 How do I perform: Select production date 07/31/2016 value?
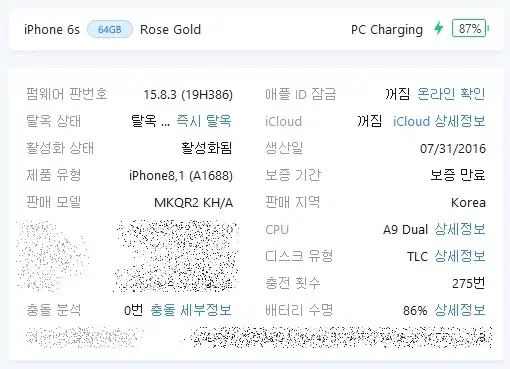pos(453,149)
